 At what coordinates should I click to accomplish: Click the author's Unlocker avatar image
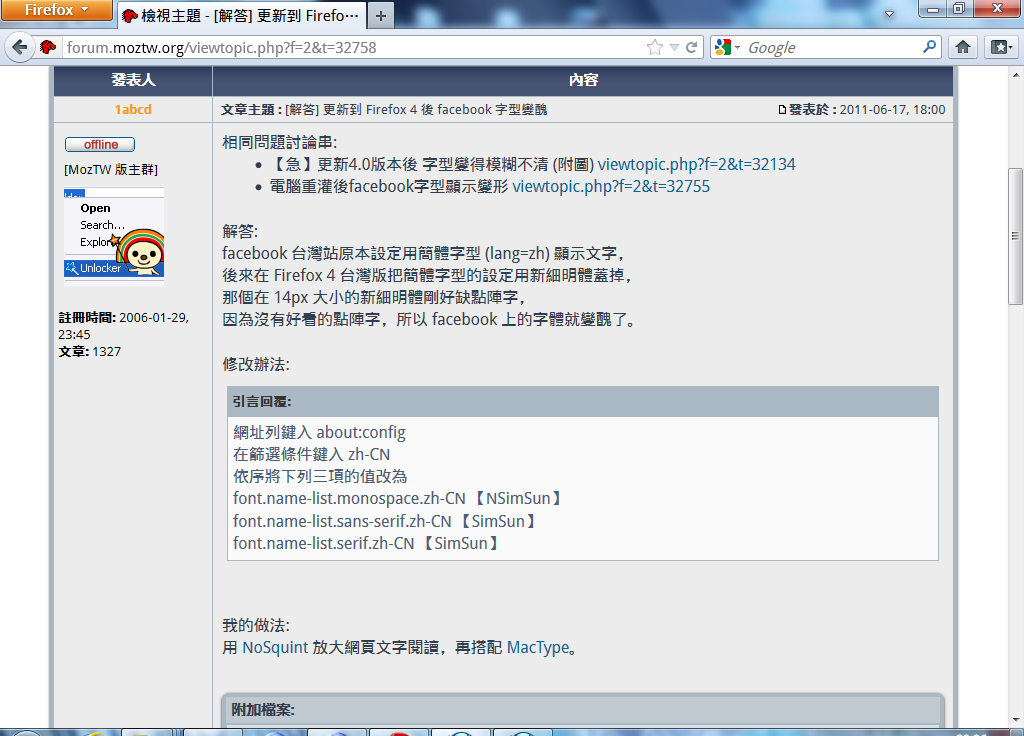coord(114,236)
